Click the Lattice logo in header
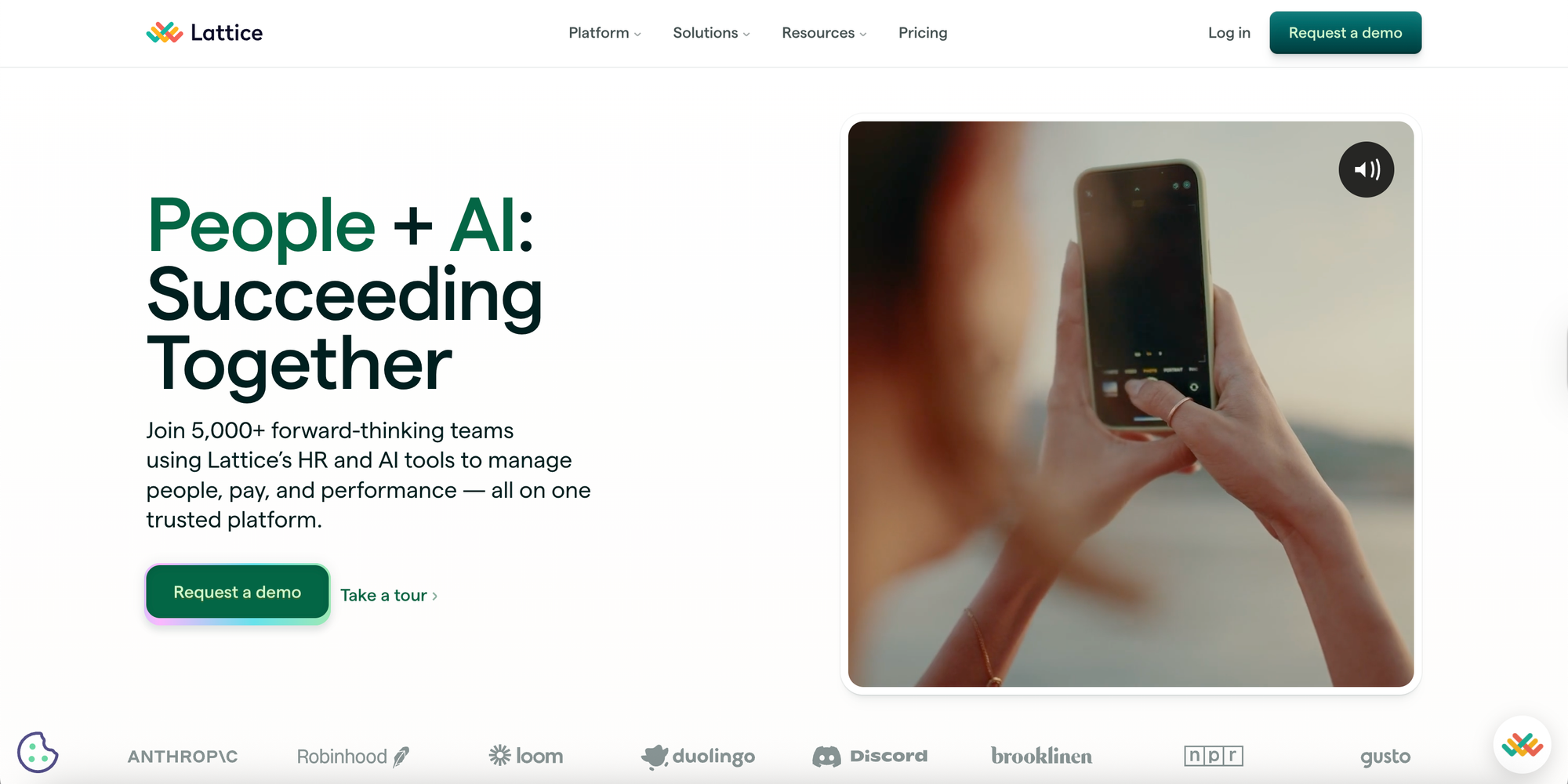The width and height of the screenshot is (1568, 784). coord(205,33)
